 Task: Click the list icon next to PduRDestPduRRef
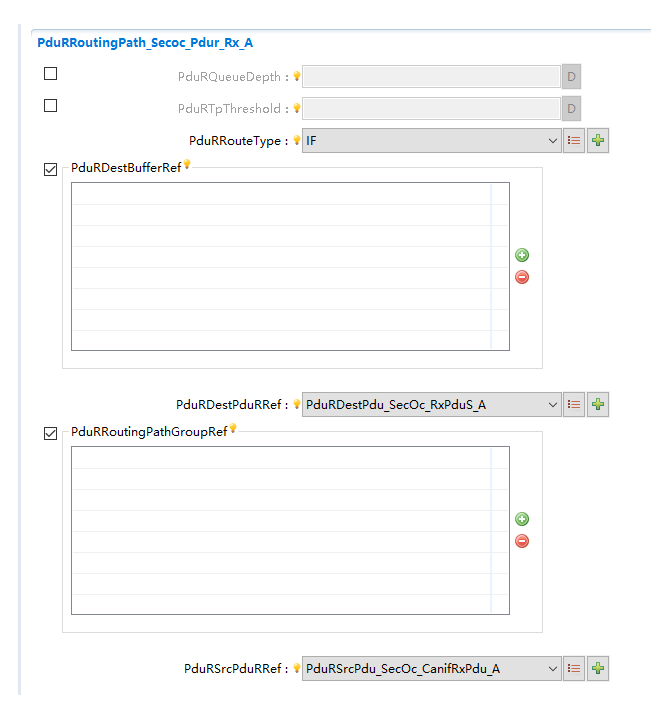click(574, 405)
